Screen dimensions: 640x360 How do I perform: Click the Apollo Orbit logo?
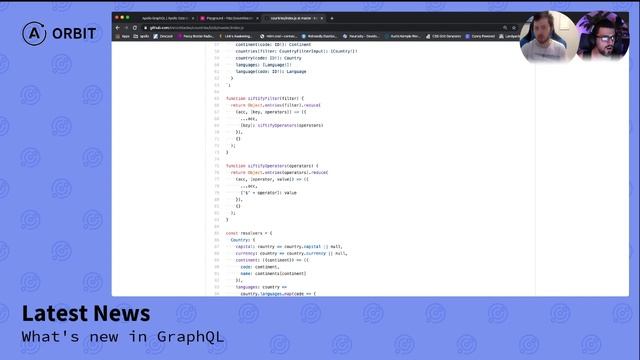point(59,33)
